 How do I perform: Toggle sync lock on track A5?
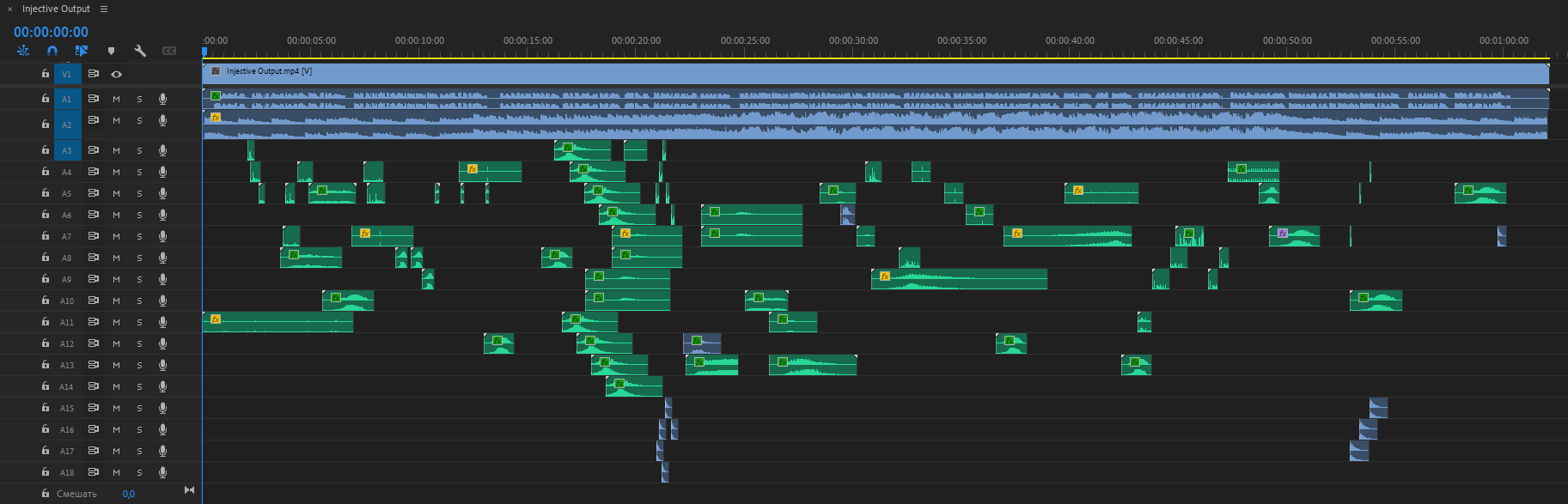pos(93,194)
